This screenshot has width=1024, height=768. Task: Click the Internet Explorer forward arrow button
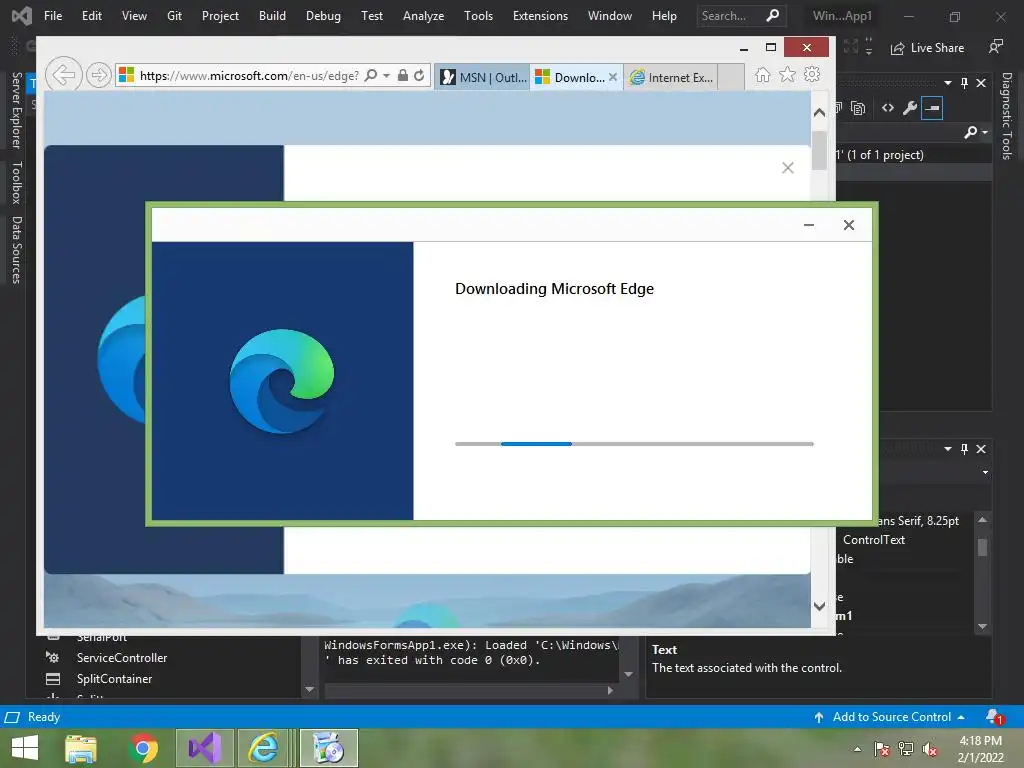pos(98,76)
